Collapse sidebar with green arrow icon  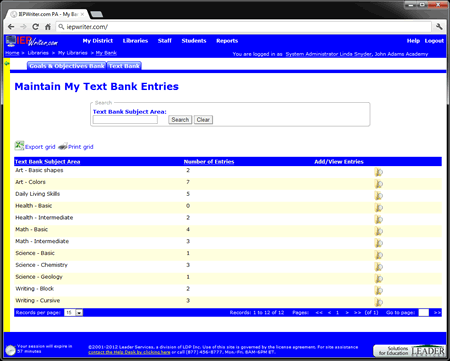tap(7, 63)
